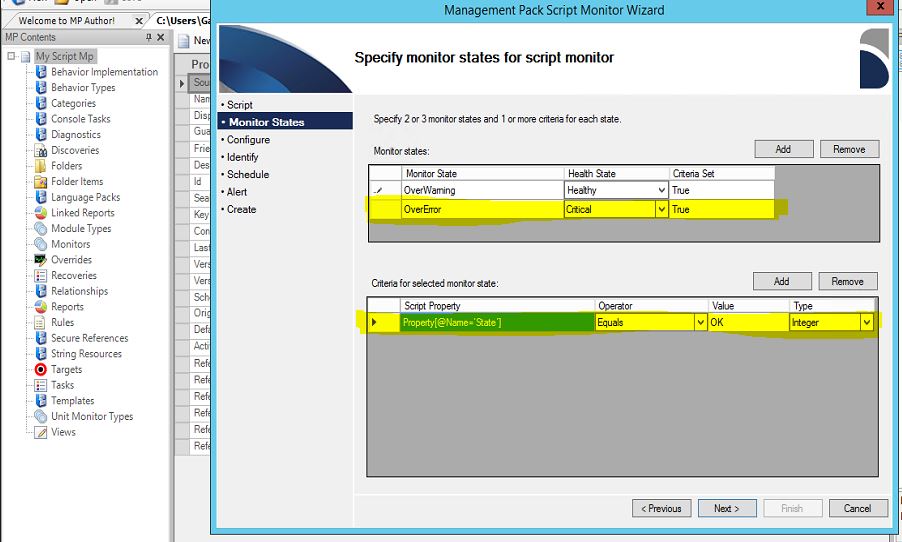Image resolution: width=902 pixels, height=542 pixels.
Task: Edit the OverError monitor state name
Action: tap(482, 209)
